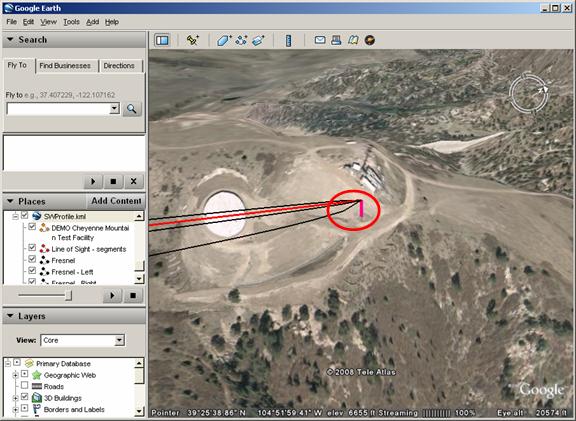Uncheck Line of Sight - segments checkbox
This screenshot has height=421, width=576.
coord(32,248)
